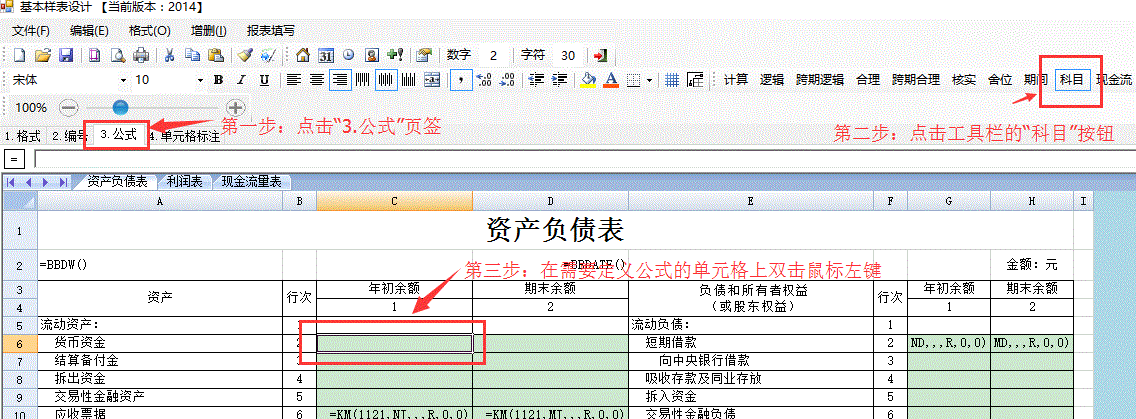Toggle bold formatting
Screen dimensions: 1136x419
pyautogui.click(x=218, y=80)
